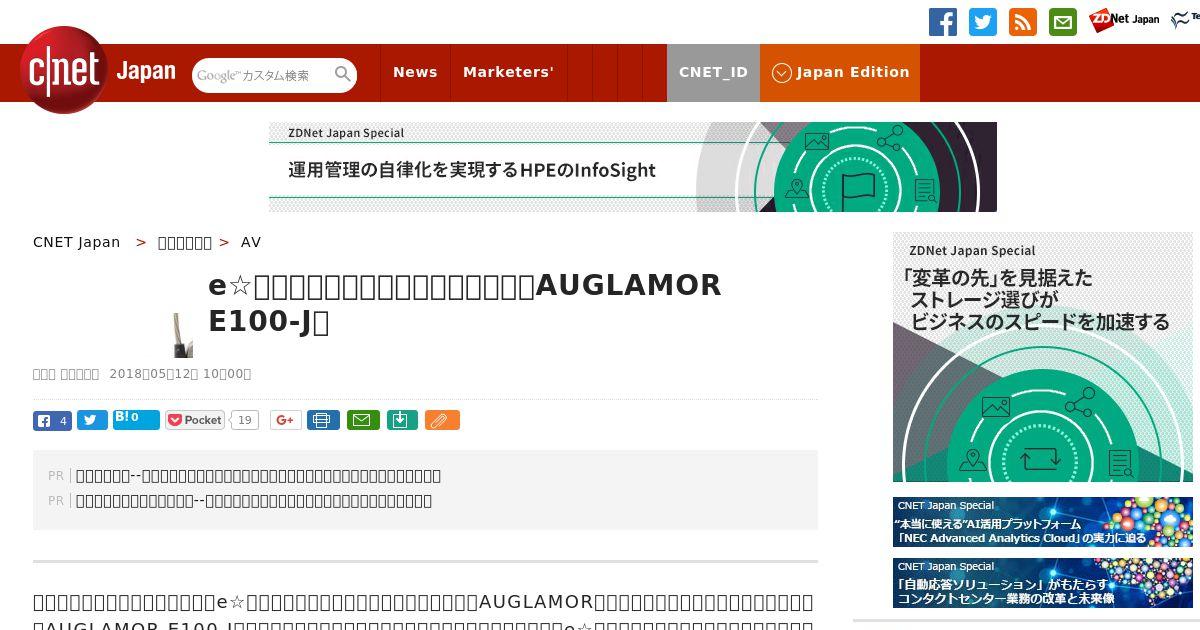This screenshot has height=630, width=1200.
Task: Open the contact center solution banner
Action: pyautogui.click(x=1043, y=583)
